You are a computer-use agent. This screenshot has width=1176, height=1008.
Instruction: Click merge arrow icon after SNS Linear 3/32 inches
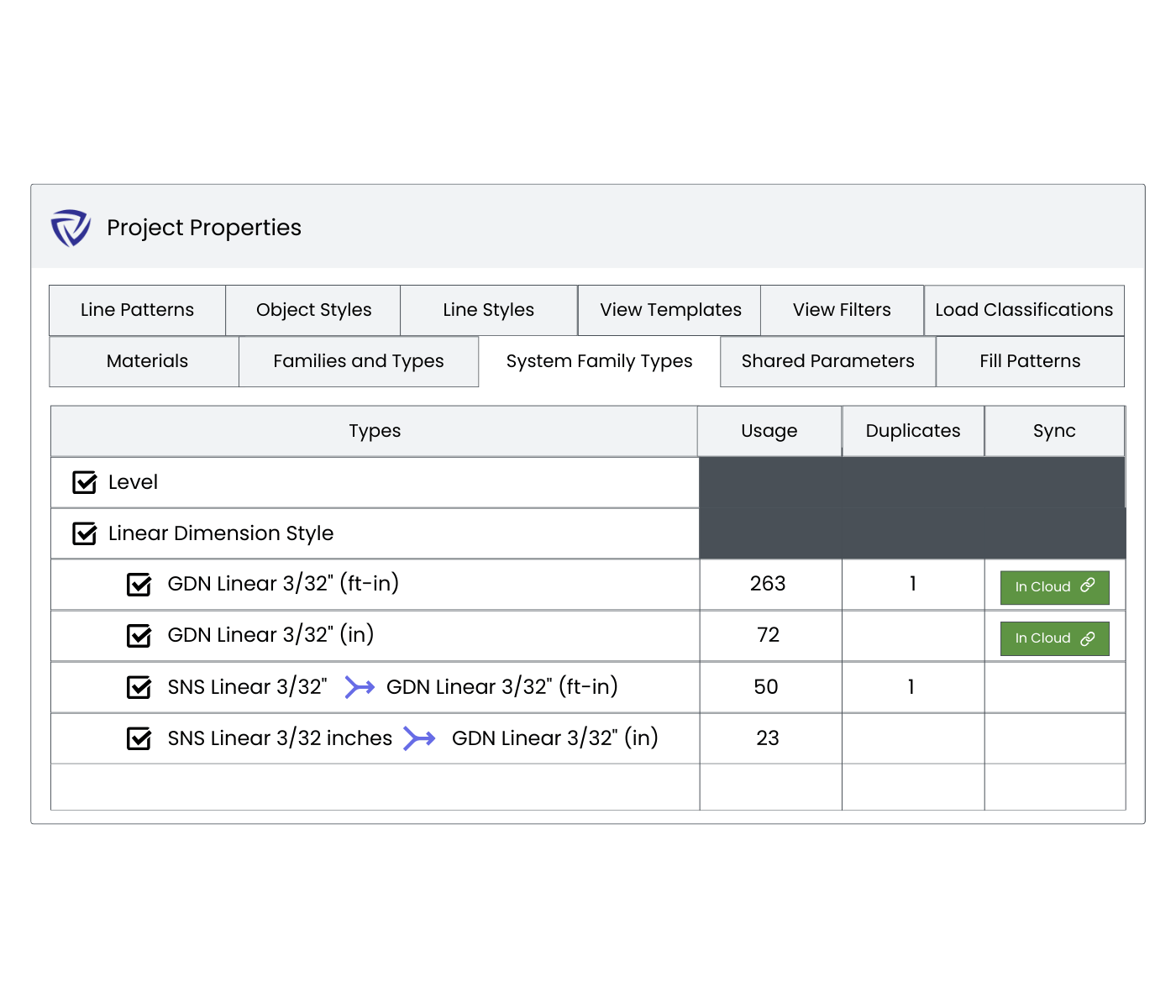(419, 738)
